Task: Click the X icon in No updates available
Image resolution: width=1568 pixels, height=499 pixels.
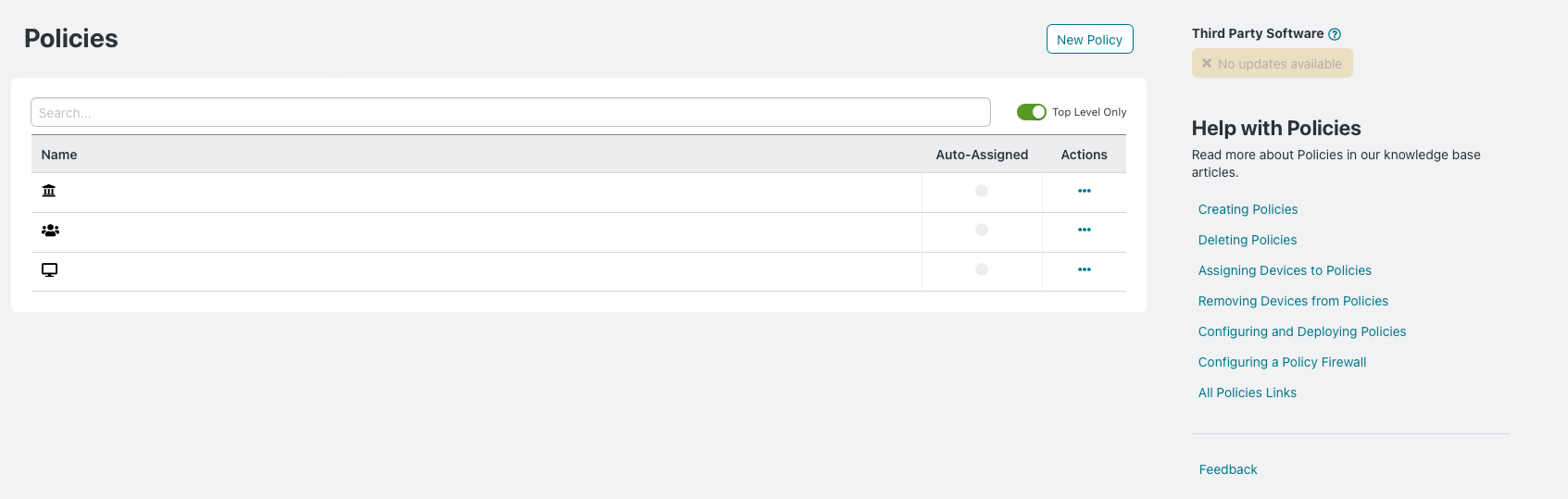Action: 1207,63
